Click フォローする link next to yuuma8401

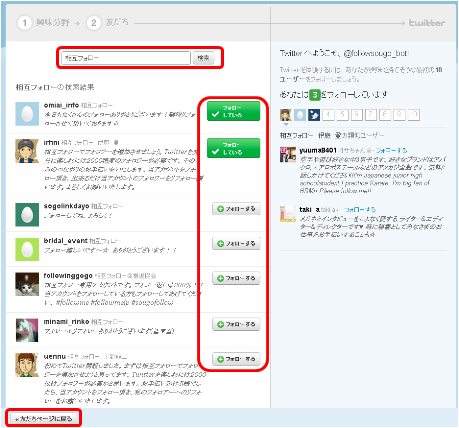(391, 151)
